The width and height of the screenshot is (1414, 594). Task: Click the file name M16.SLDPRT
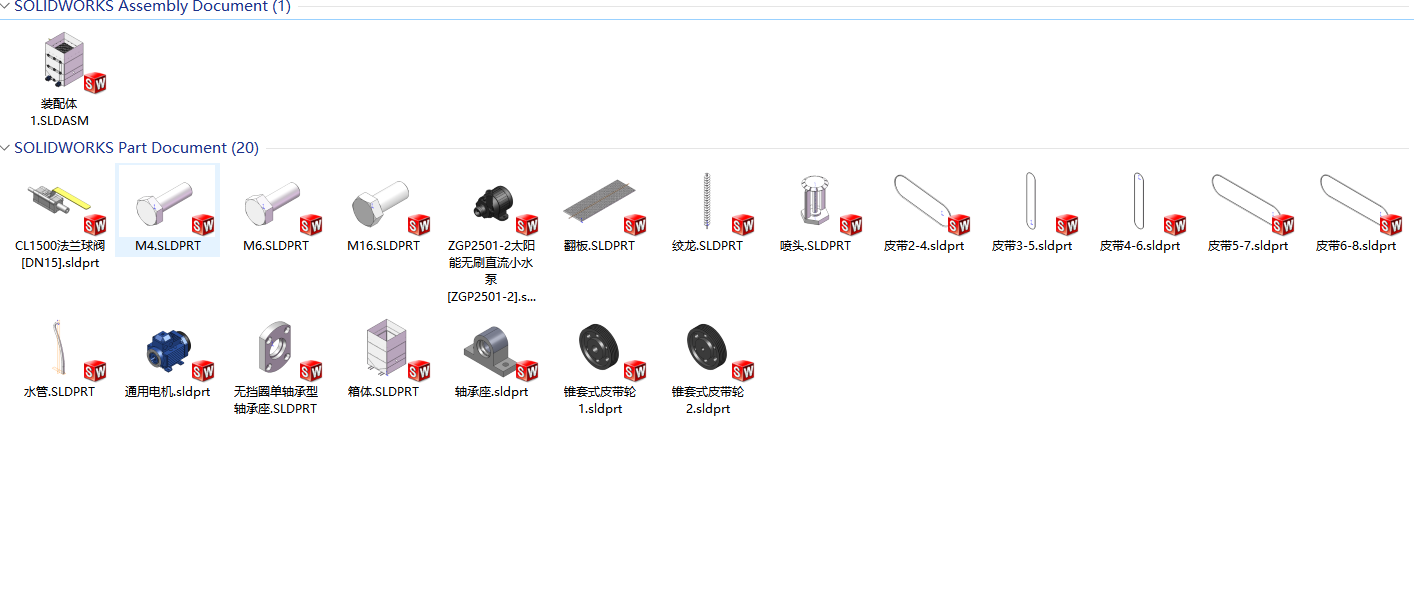[x=383, y=246]
